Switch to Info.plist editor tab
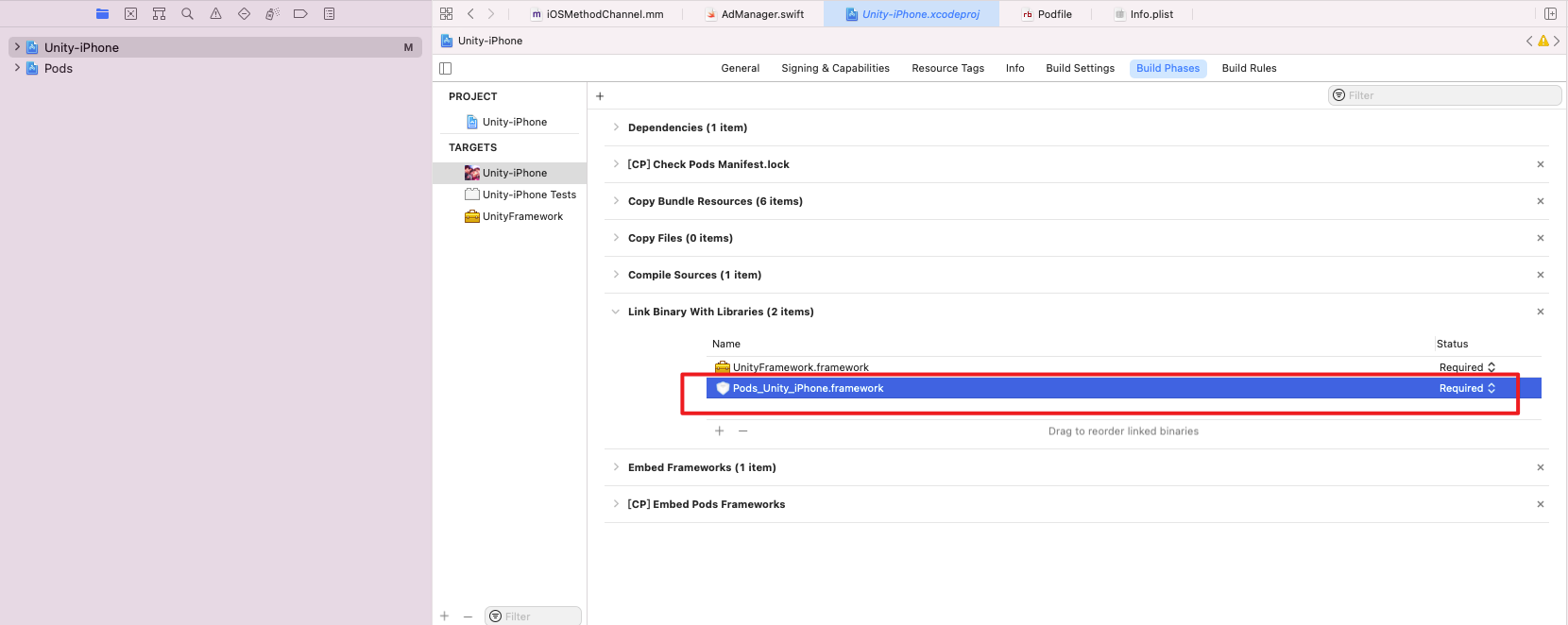Screen dimensions: 1568x625 (x=1144, y=14)
